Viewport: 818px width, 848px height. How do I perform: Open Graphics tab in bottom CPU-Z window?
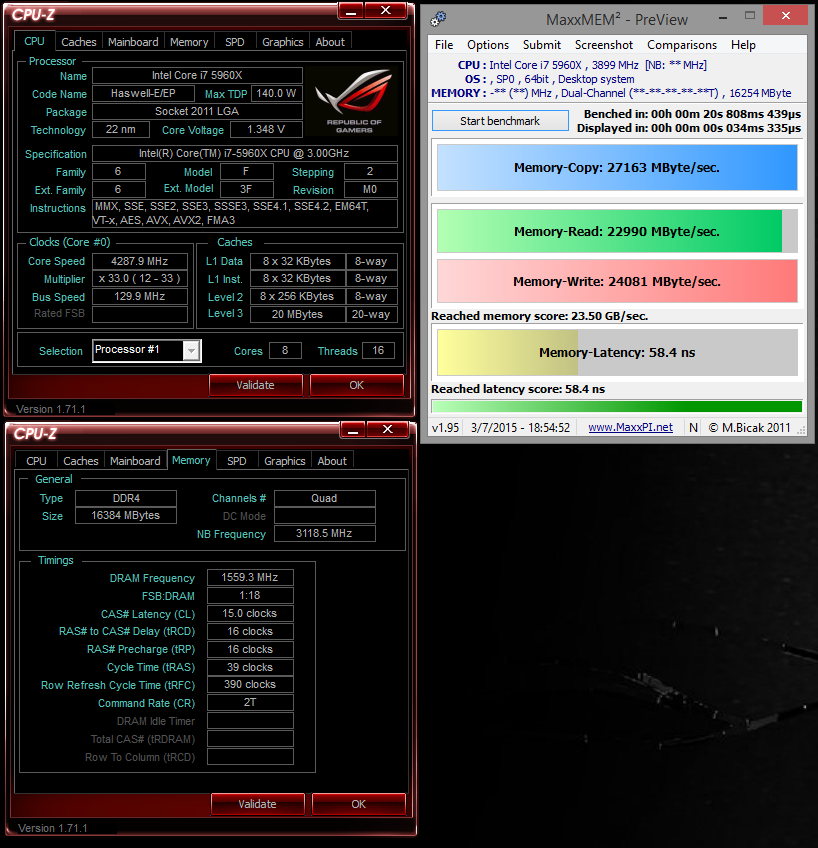pos(285,461)
